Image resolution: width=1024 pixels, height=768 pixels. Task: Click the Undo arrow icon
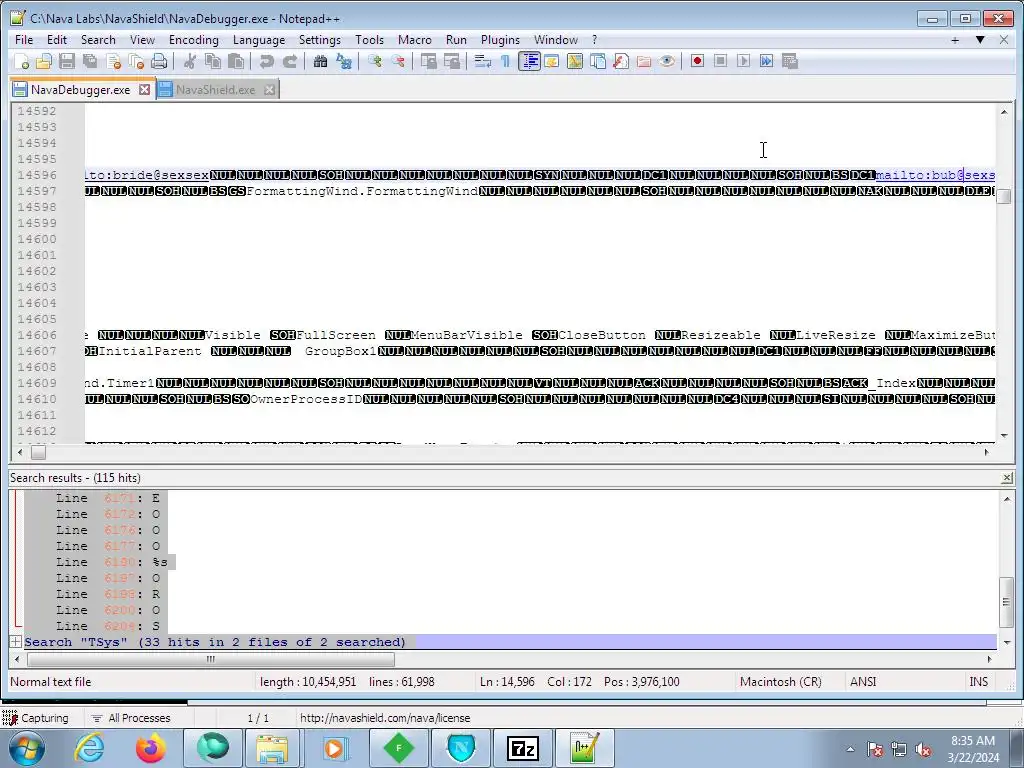click(266, 61)
